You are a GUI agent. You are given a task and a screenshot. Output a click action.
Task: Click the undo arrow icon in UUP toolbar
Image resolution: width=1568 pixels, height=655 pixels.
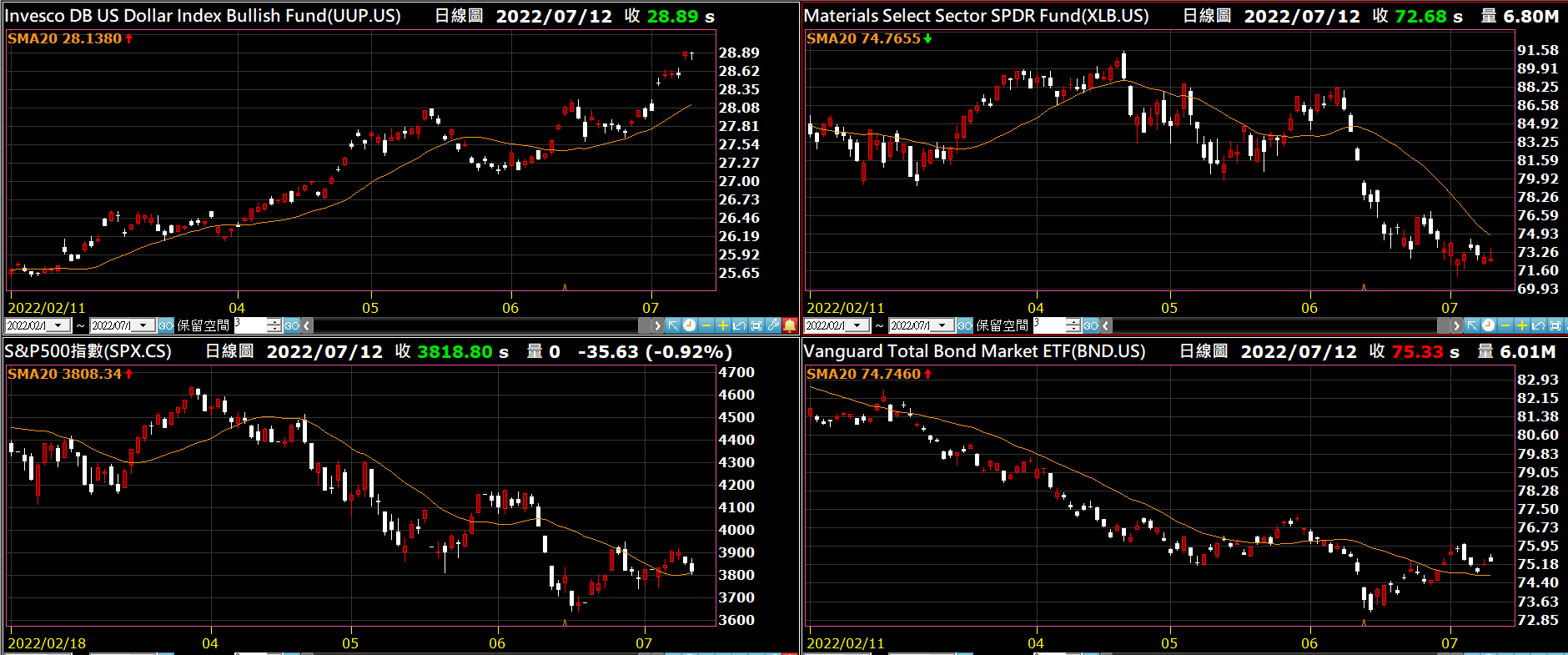[x=739, y=325]
